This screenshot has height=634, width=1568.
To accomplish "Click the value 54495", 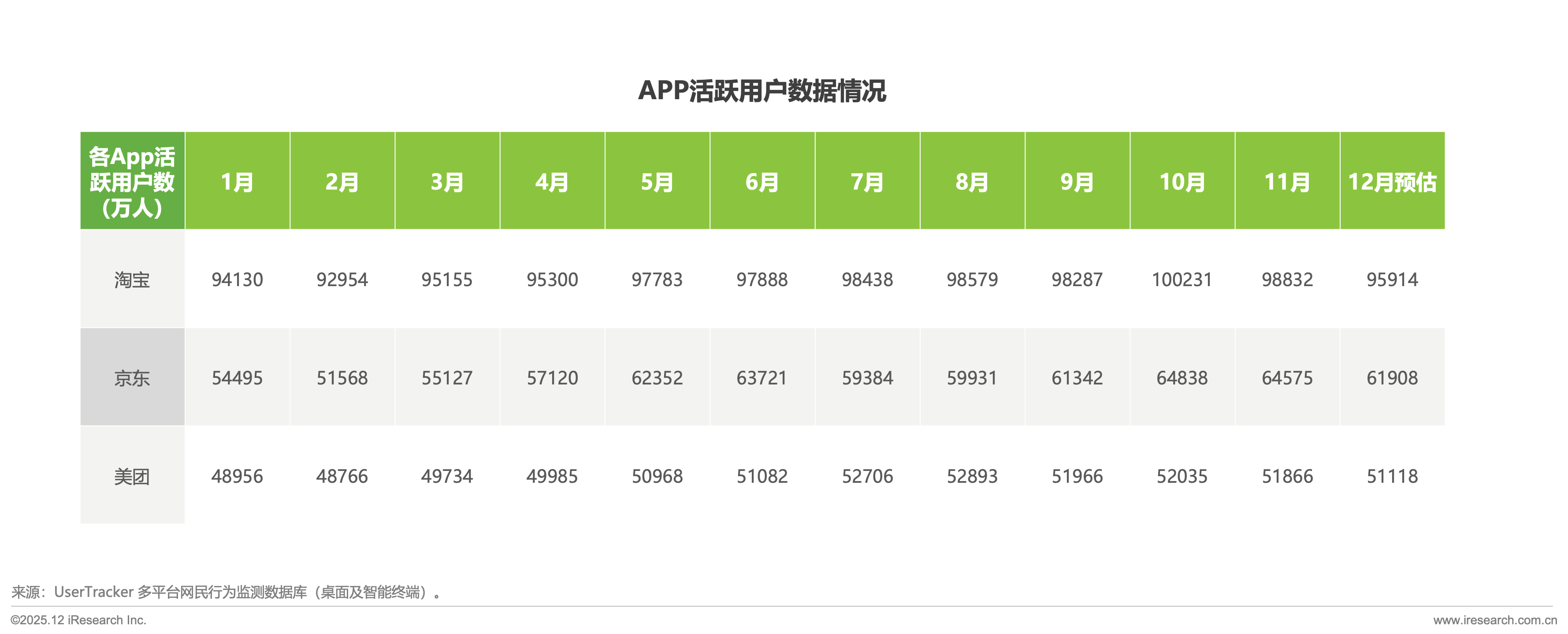I will tap(238, 377).
